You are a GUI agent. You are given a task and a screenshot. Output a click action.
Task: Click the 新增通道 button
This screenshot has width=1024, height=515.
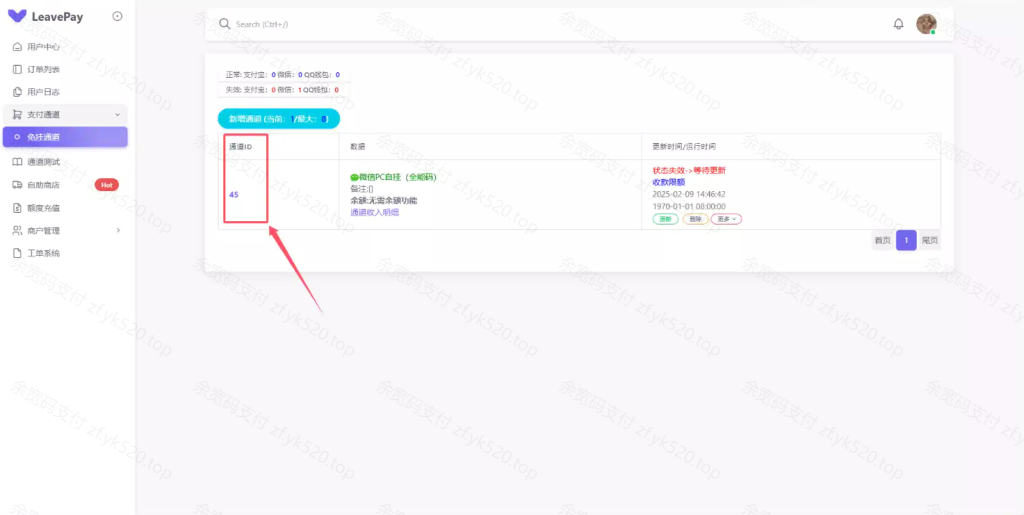(278, 118)
